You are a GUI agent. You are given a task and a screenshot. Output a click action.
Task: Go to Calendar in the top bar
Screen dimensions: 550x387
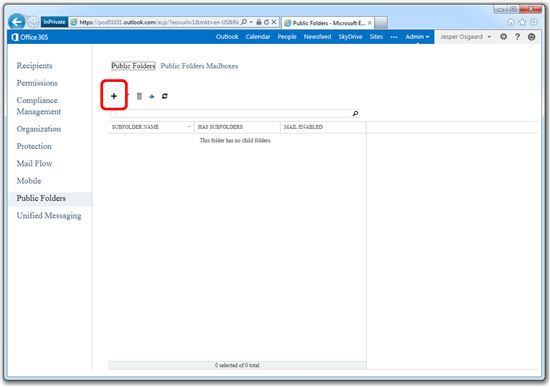click(x=258, y=36)
